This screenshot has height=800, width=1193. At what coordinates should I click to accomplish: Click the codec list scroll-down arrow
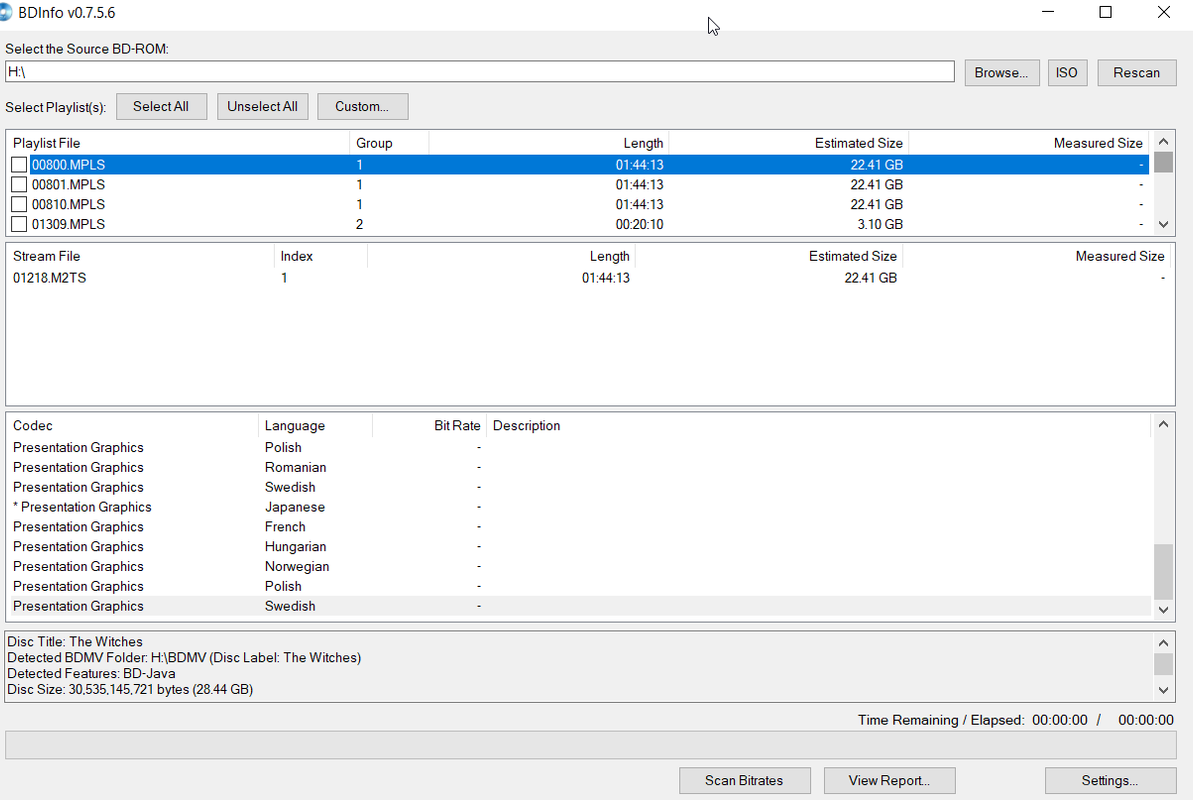(1163, 610)
